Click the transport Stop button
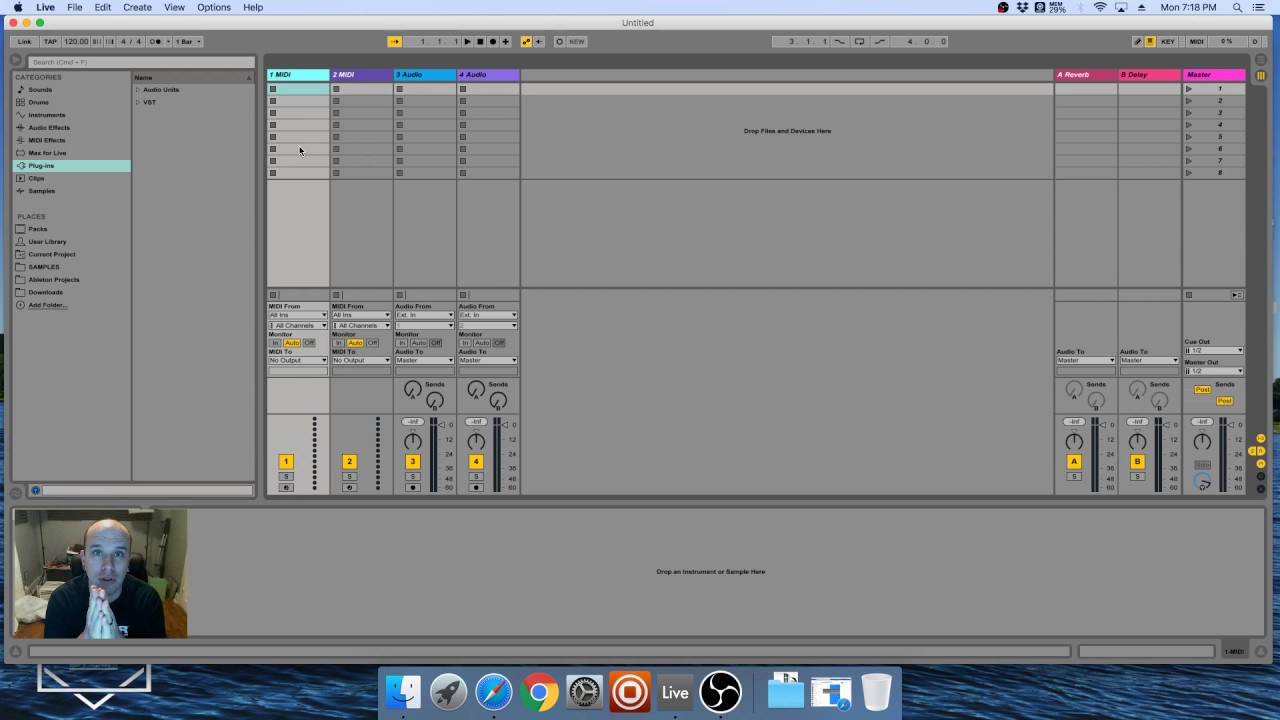 click(x=480, y=41)
